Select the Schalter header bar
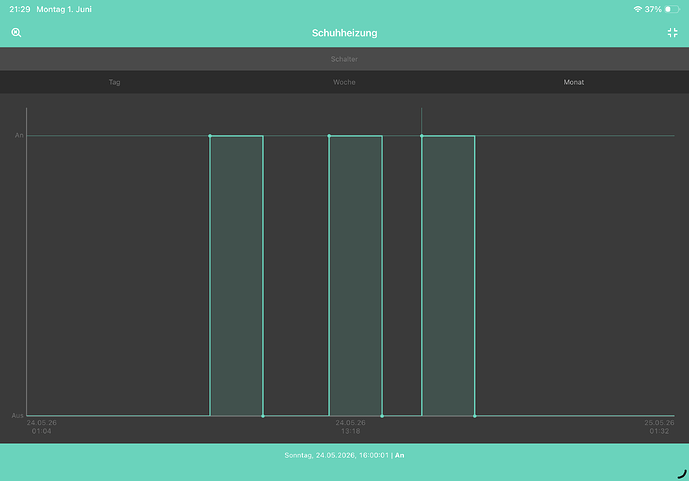689x481 pixels. coord(344,59)
